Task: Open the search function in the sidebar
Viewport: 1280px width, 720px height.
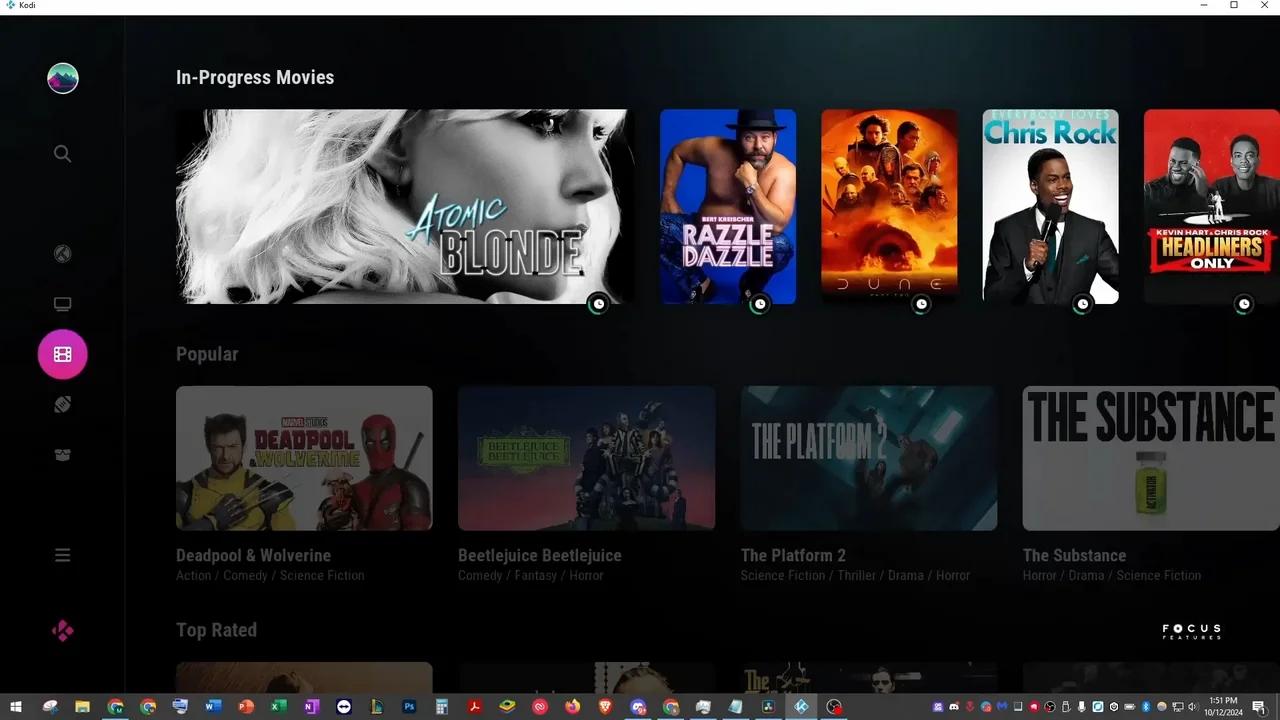Action: point(62,153)
